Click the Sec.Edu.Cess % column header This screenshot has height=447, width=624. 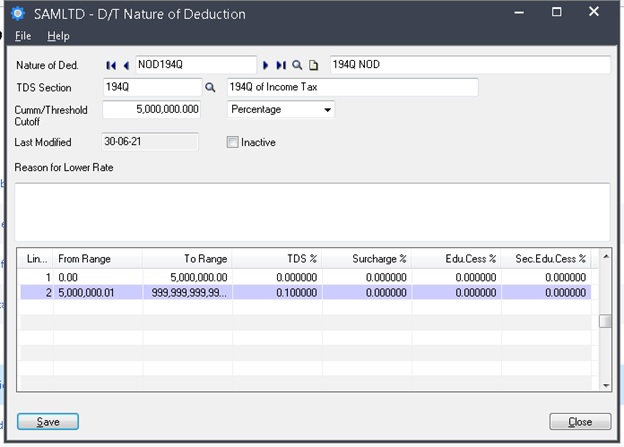pyautogui.click(x=546, y=259)
